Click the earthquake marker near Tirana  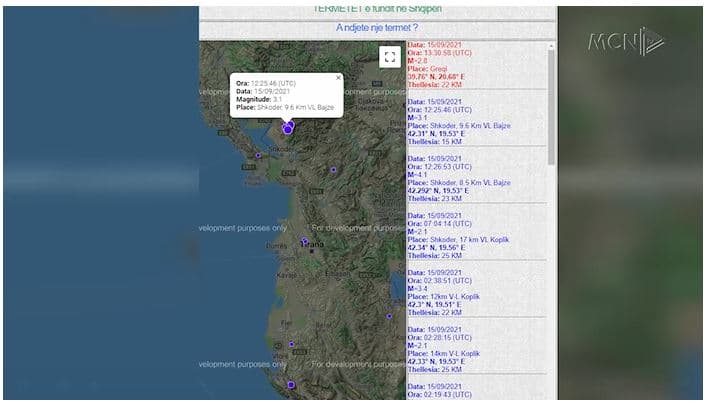click(305, 240)
